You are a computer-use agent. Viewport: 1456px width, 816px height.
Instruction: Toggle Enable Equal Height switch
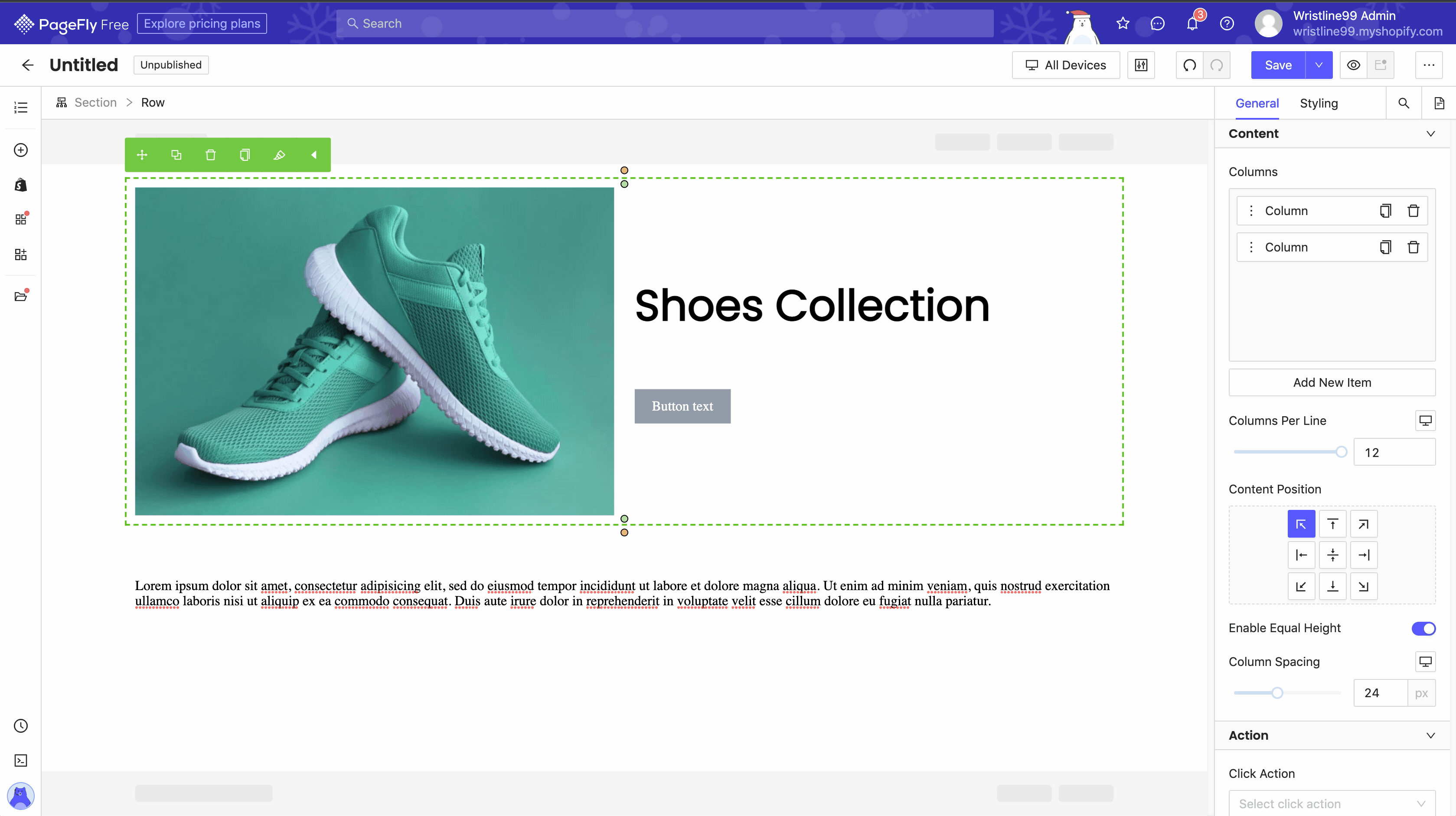[x=1423, y=628]
